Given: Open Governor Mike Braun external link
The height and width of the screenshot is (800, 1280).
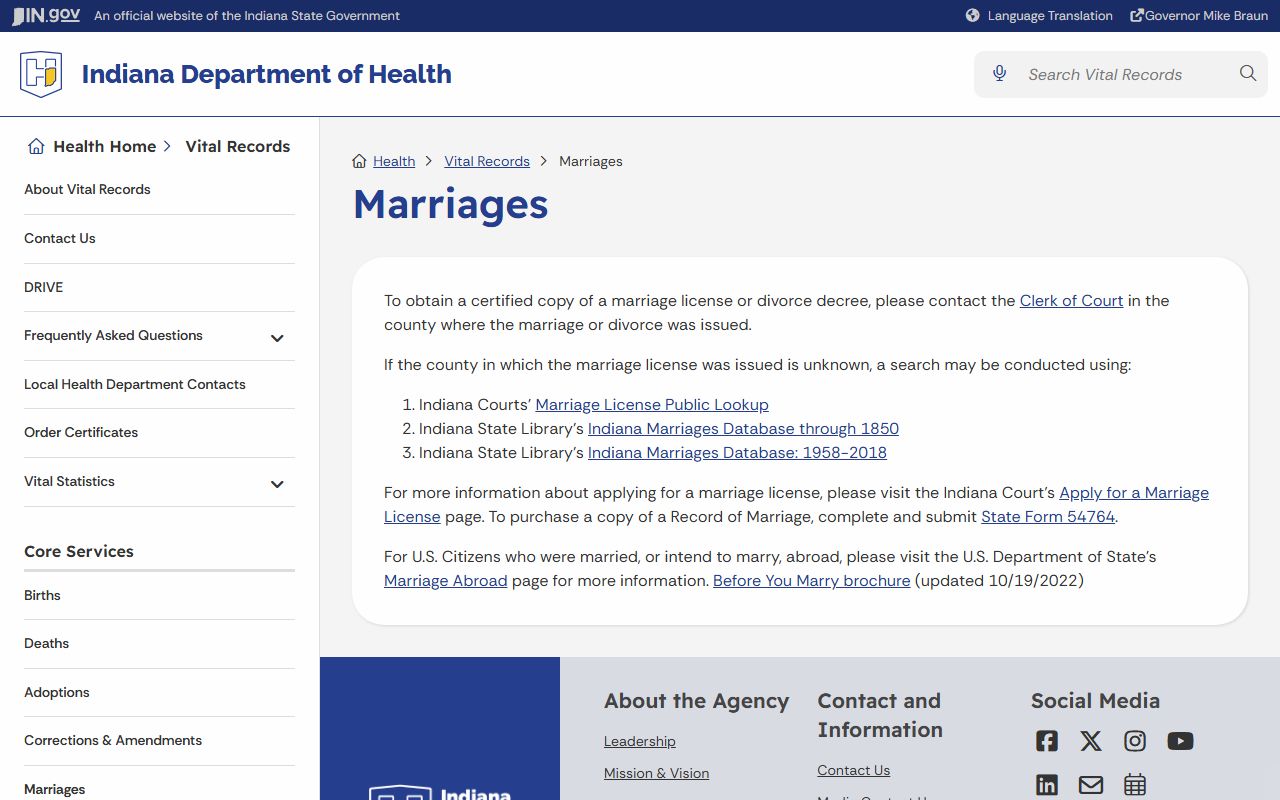Looking at the screenshot, I should [x=1199, y=15].
